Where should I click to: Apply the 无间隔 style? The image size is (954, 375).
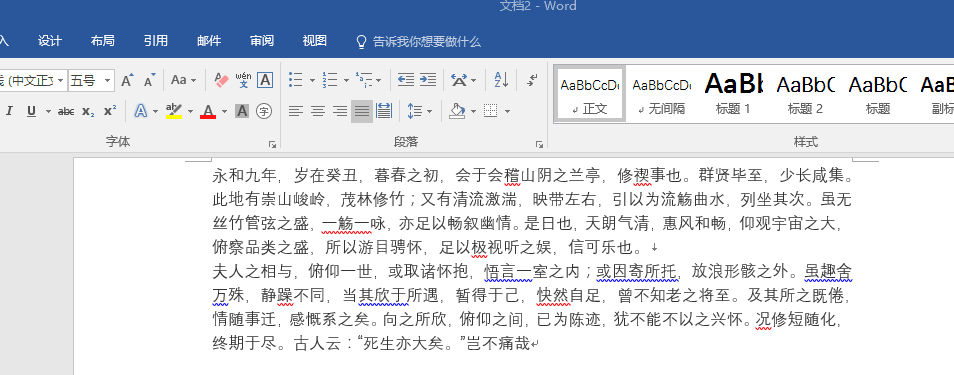point(661,95)
